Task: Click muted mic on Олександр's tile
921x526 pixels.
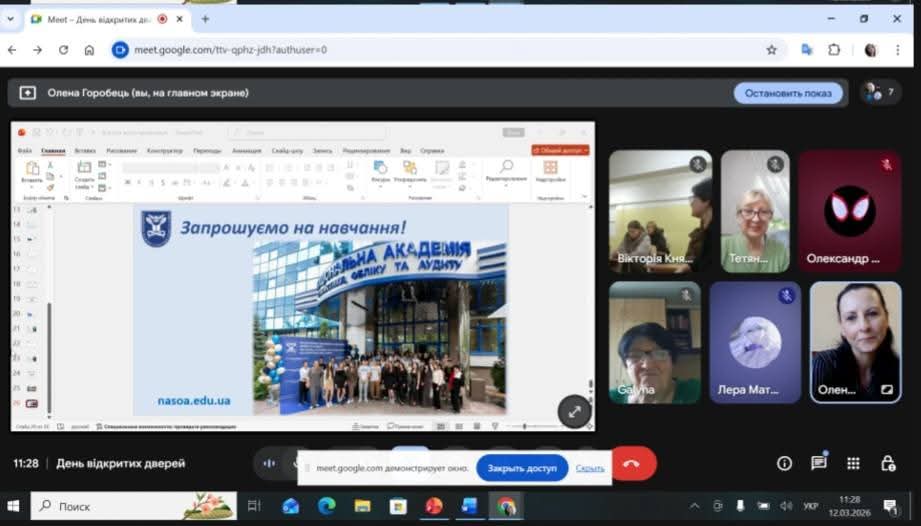Action: (886, 164)
